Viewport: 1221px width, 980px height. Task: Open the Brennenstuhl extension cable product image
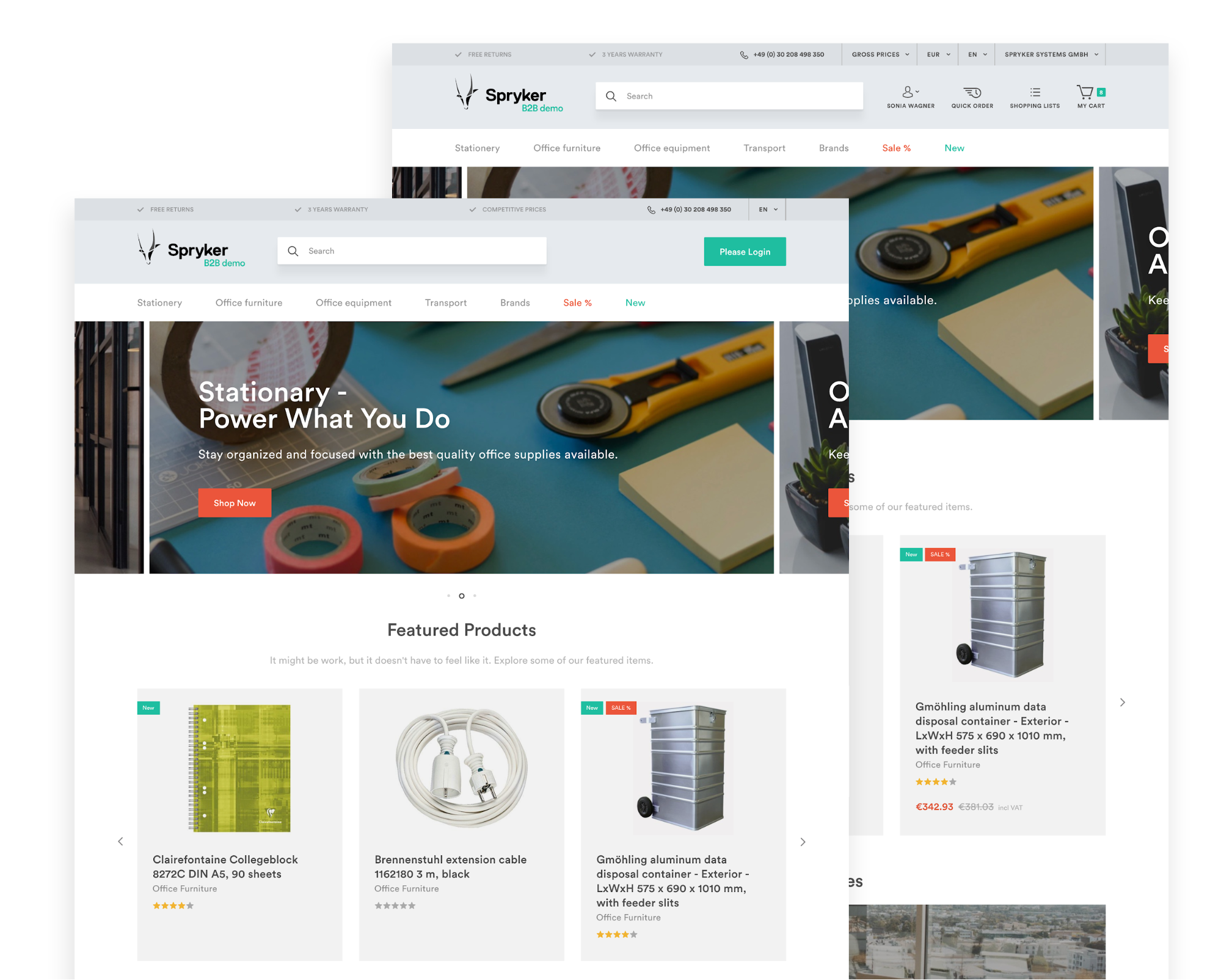tap(461, 767)
